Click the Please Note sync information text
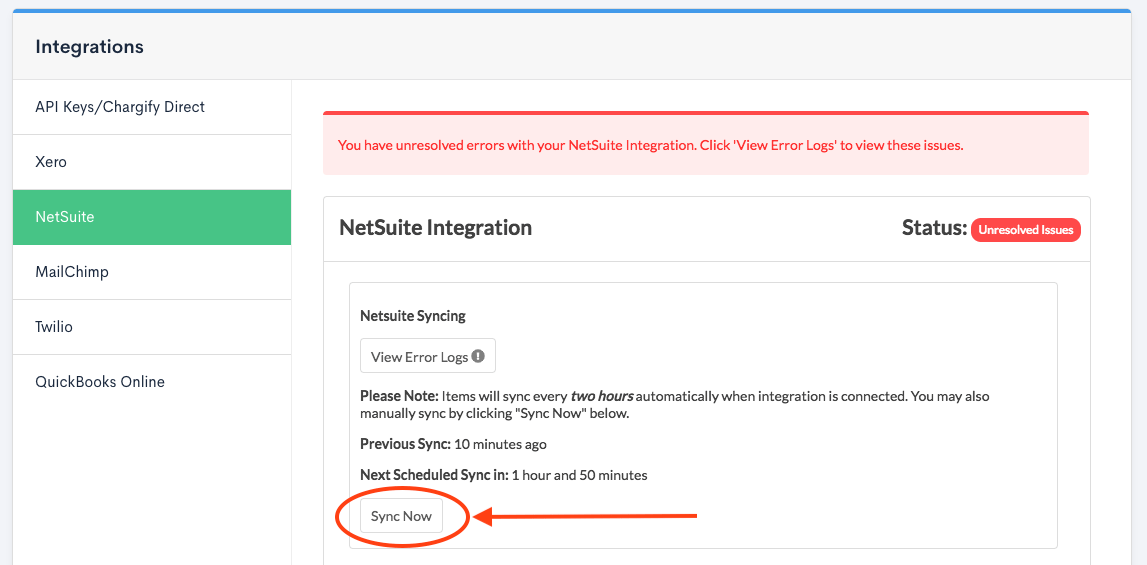 674,405
